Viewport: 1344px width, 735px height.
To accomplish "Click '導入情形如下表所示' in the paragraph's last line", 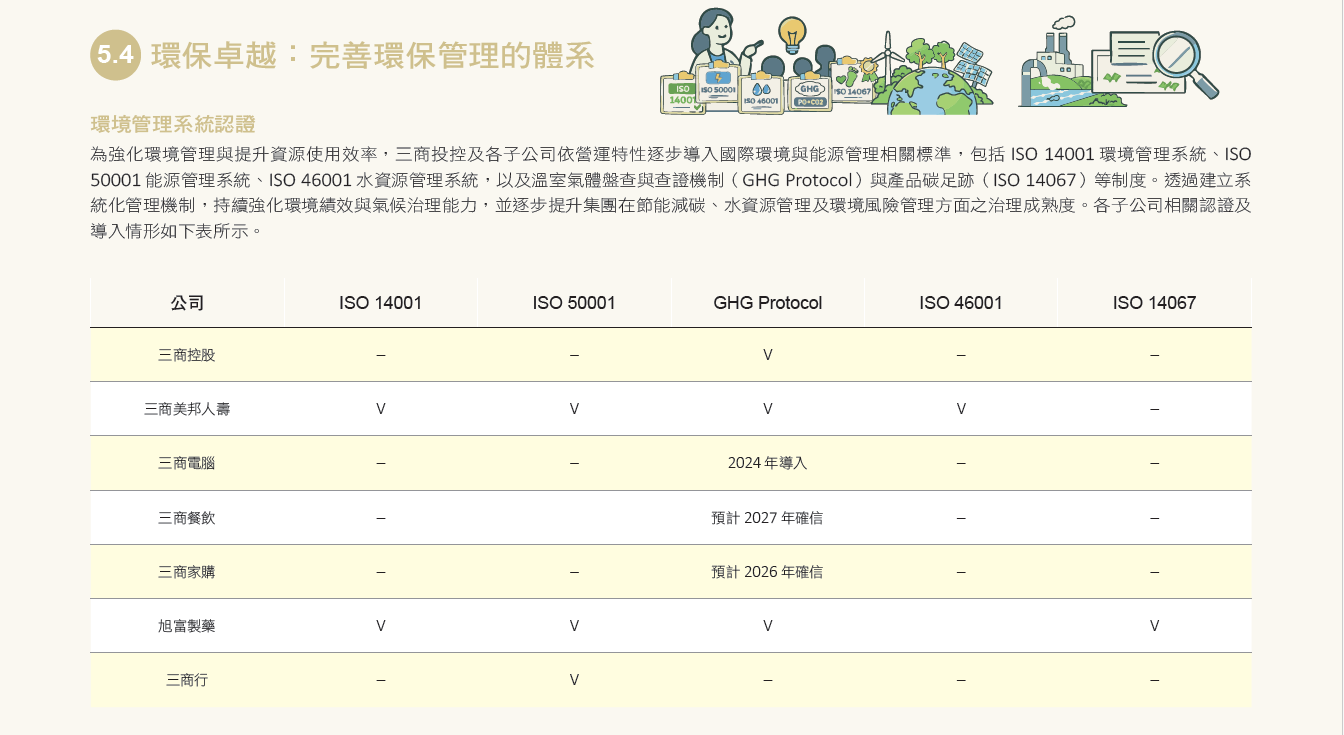I will pyautogui.click(x=168, y=232).
